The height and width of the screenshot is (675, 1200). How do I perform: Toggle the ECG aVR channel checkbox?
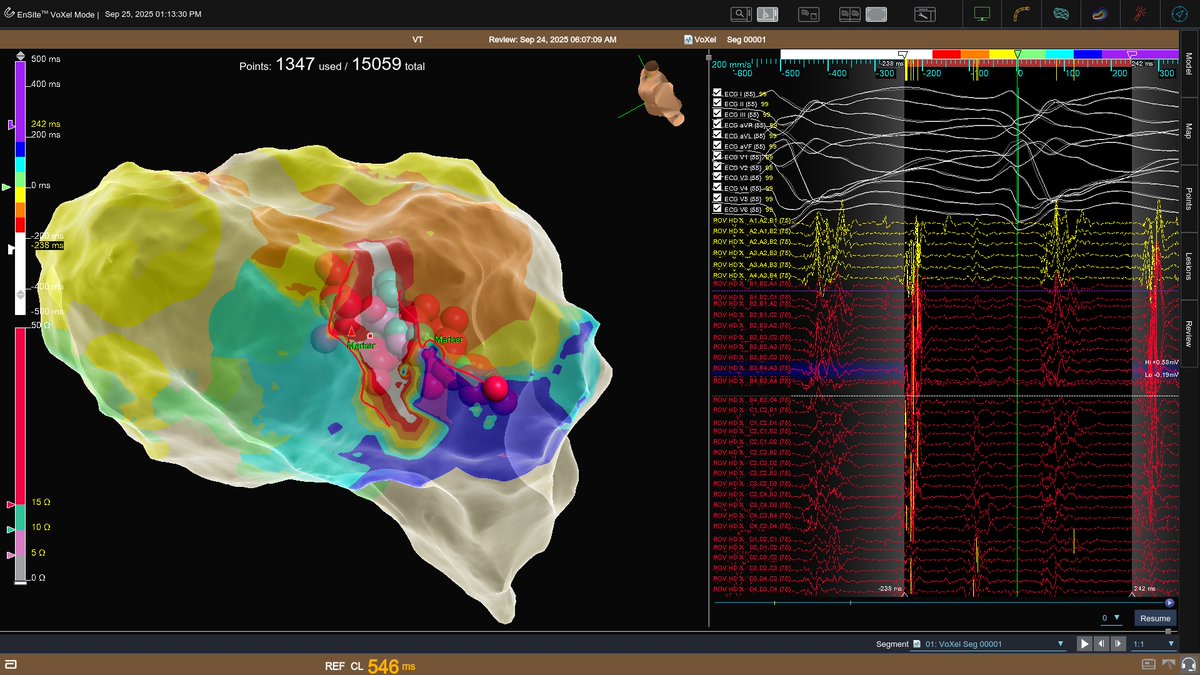[x=717, y=125]
